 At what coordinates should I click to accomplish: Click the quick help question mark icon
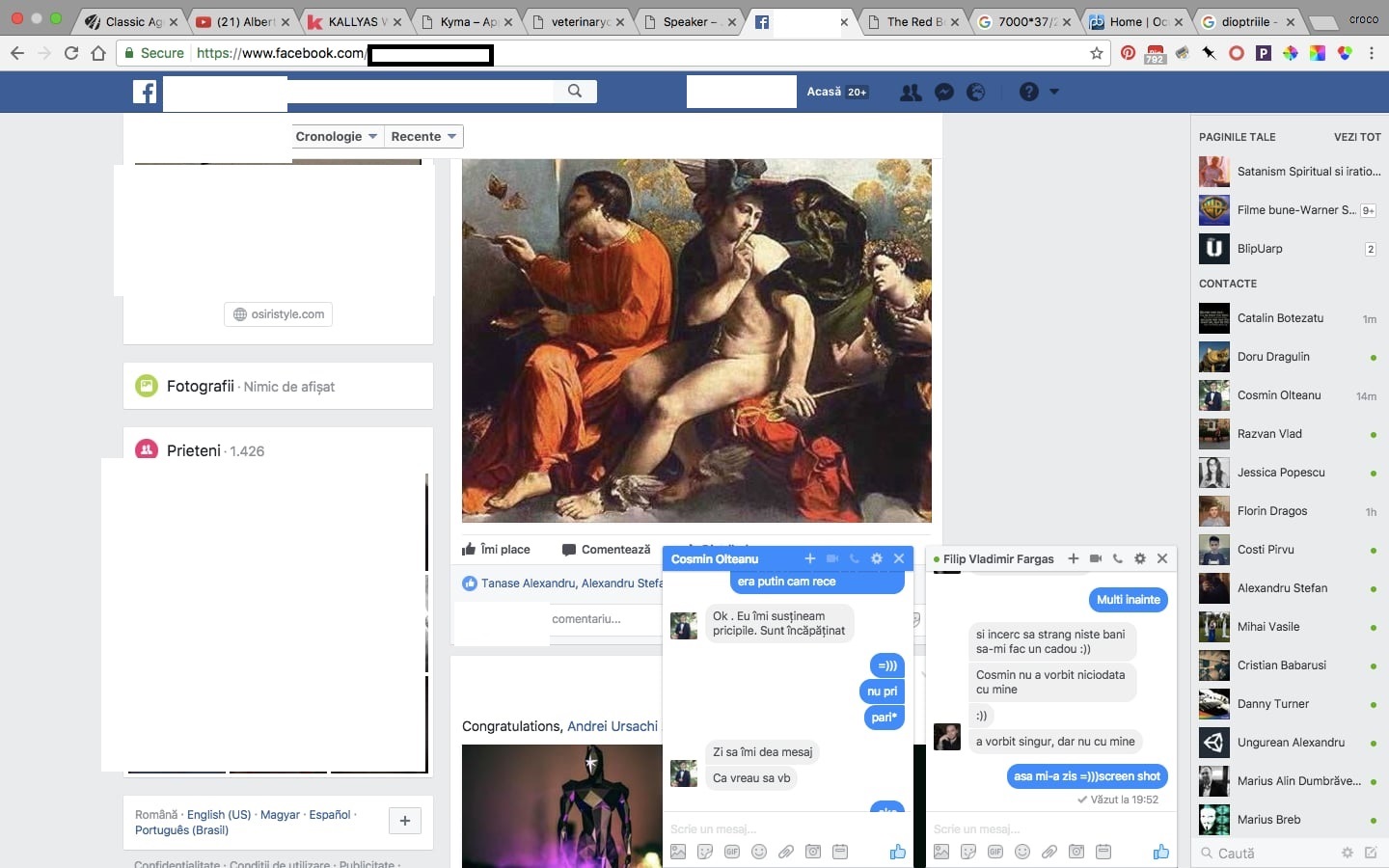1029,92
